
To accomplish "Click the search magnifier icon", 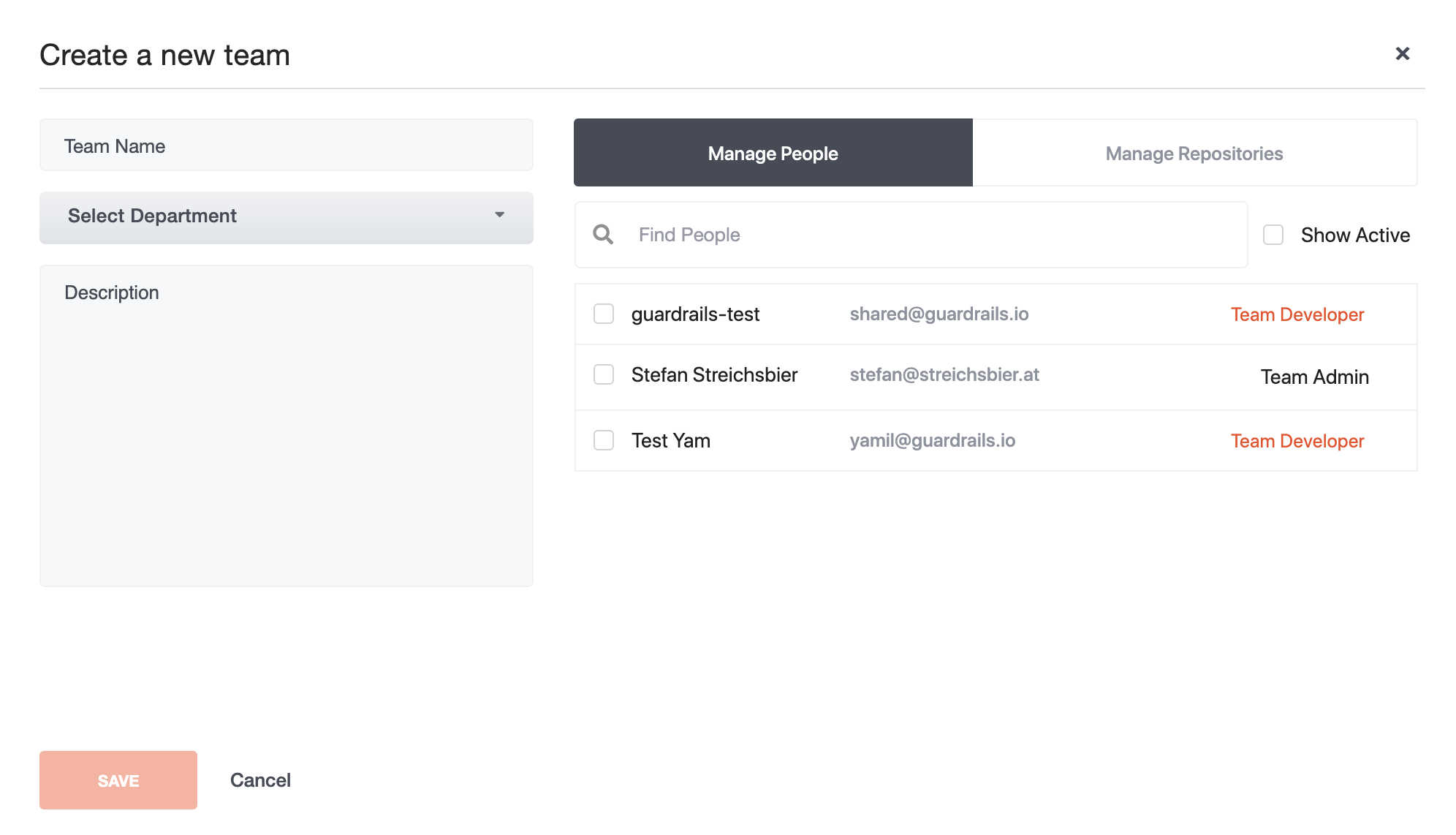I will tap(603, 235).
